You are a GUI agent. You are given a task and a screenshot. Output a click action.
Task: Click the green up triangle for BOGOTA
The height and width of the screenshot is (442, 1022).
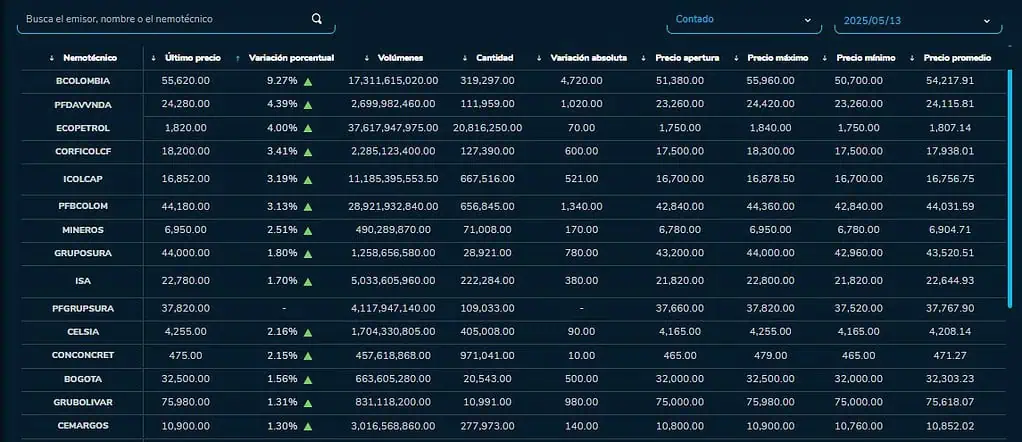(x=308, y=380)
